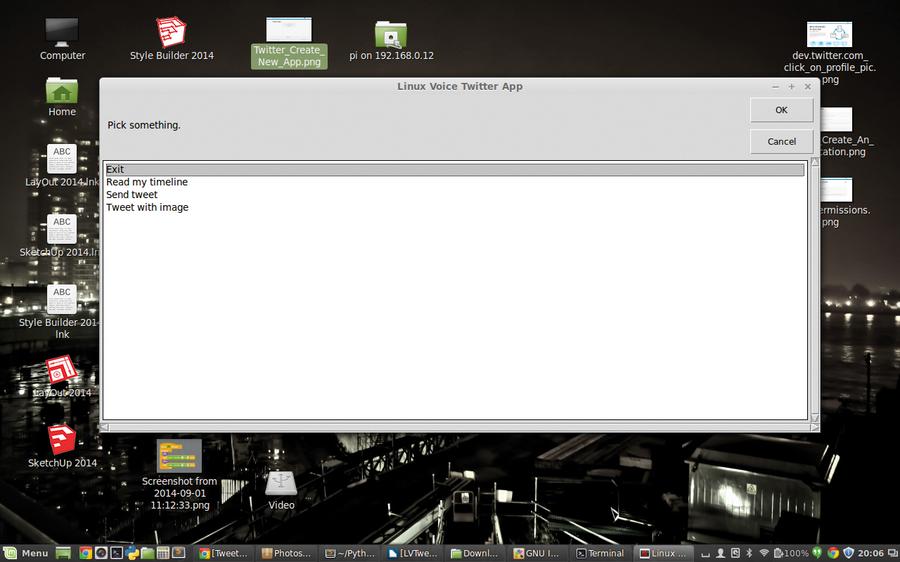The width and height of the screenshot is (900, 562).
Task: Open the Wi-Fi network tray icon
Action: (764, 553)
